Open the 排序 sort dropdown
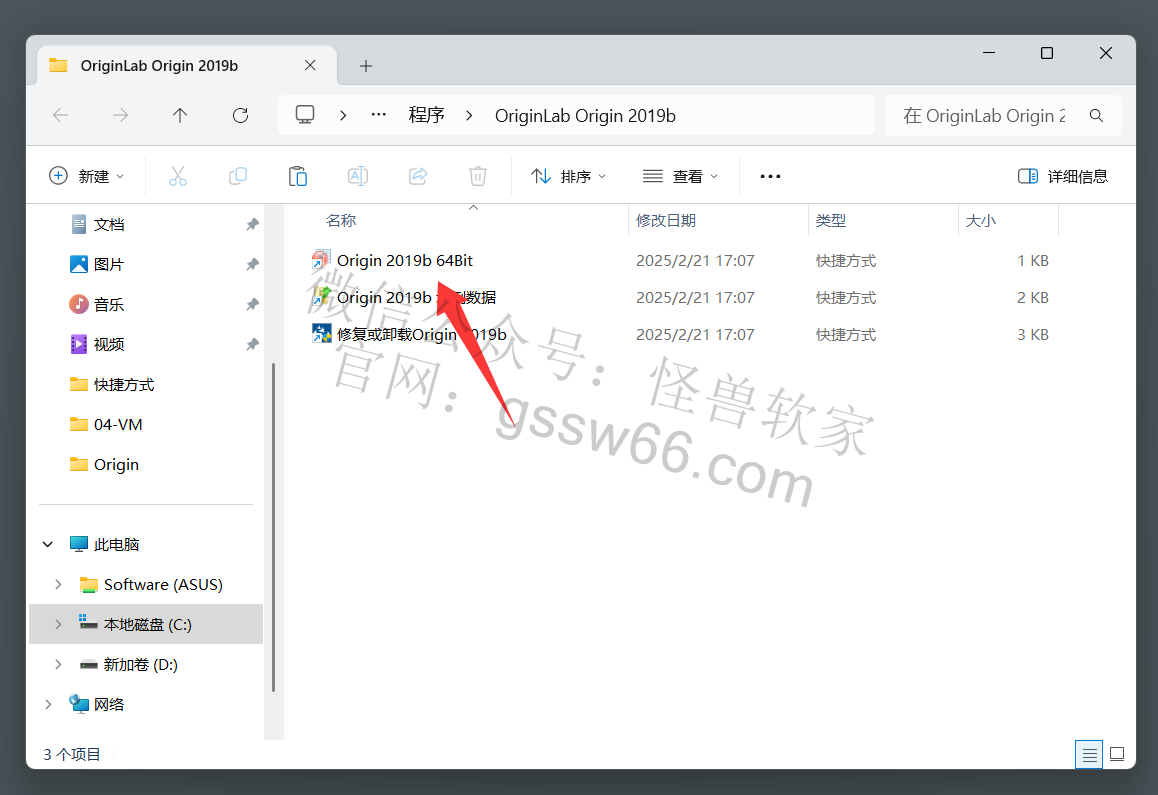 point(569,177)
